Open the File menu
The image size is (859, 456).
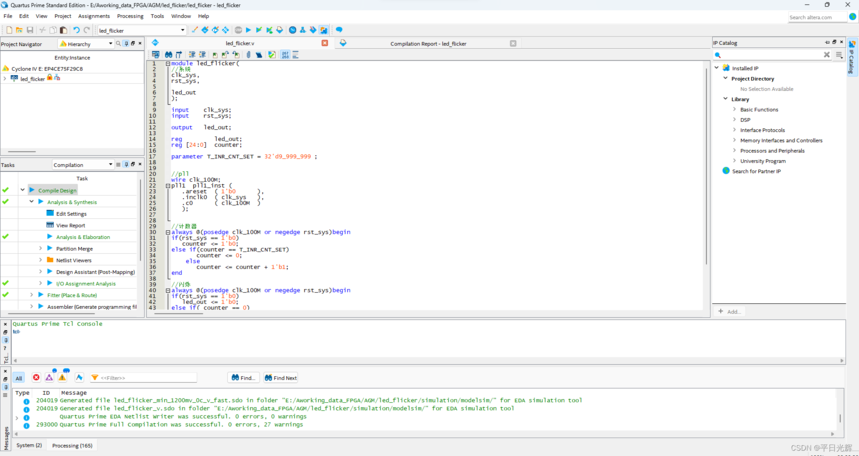8,16
